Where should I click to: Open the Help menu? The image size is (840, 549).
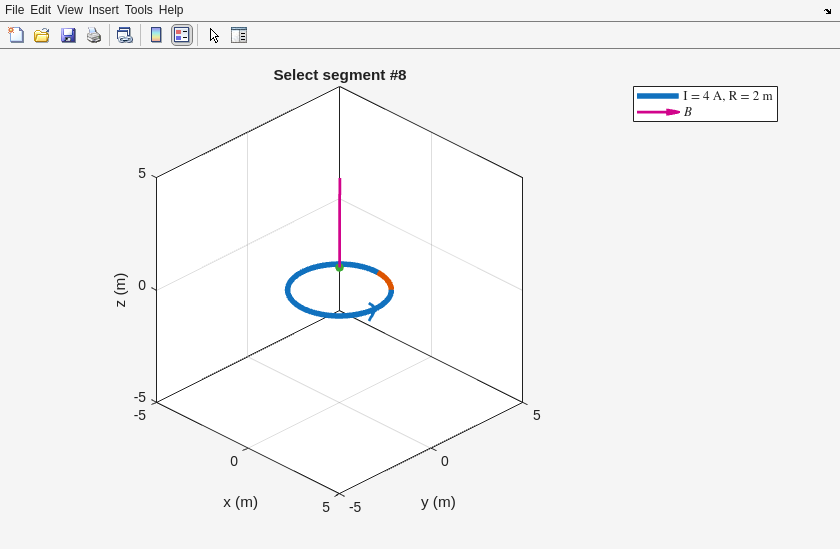171,10
